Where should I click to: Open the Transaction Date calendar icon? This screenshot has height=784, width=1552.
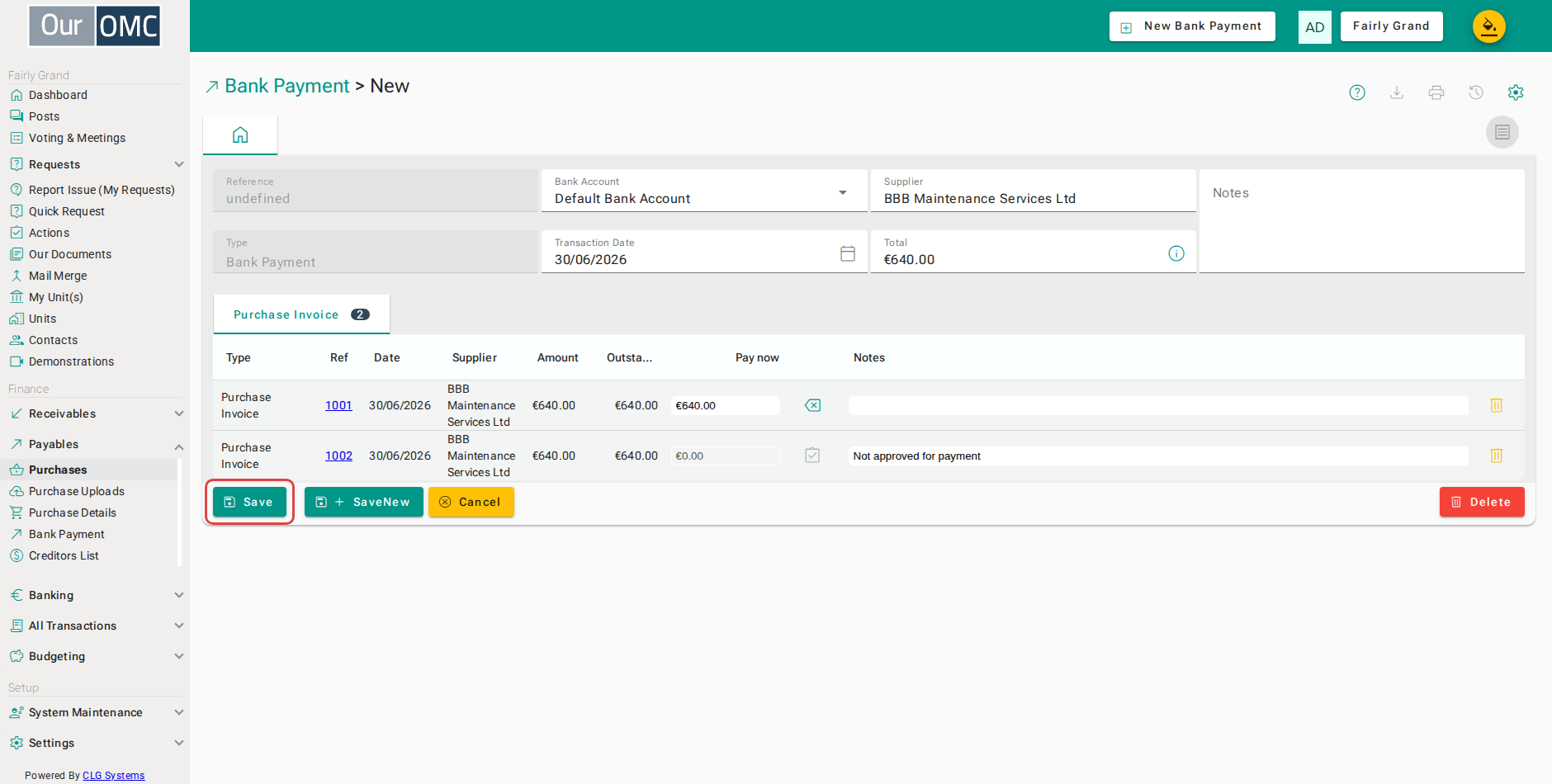[848, 253]
